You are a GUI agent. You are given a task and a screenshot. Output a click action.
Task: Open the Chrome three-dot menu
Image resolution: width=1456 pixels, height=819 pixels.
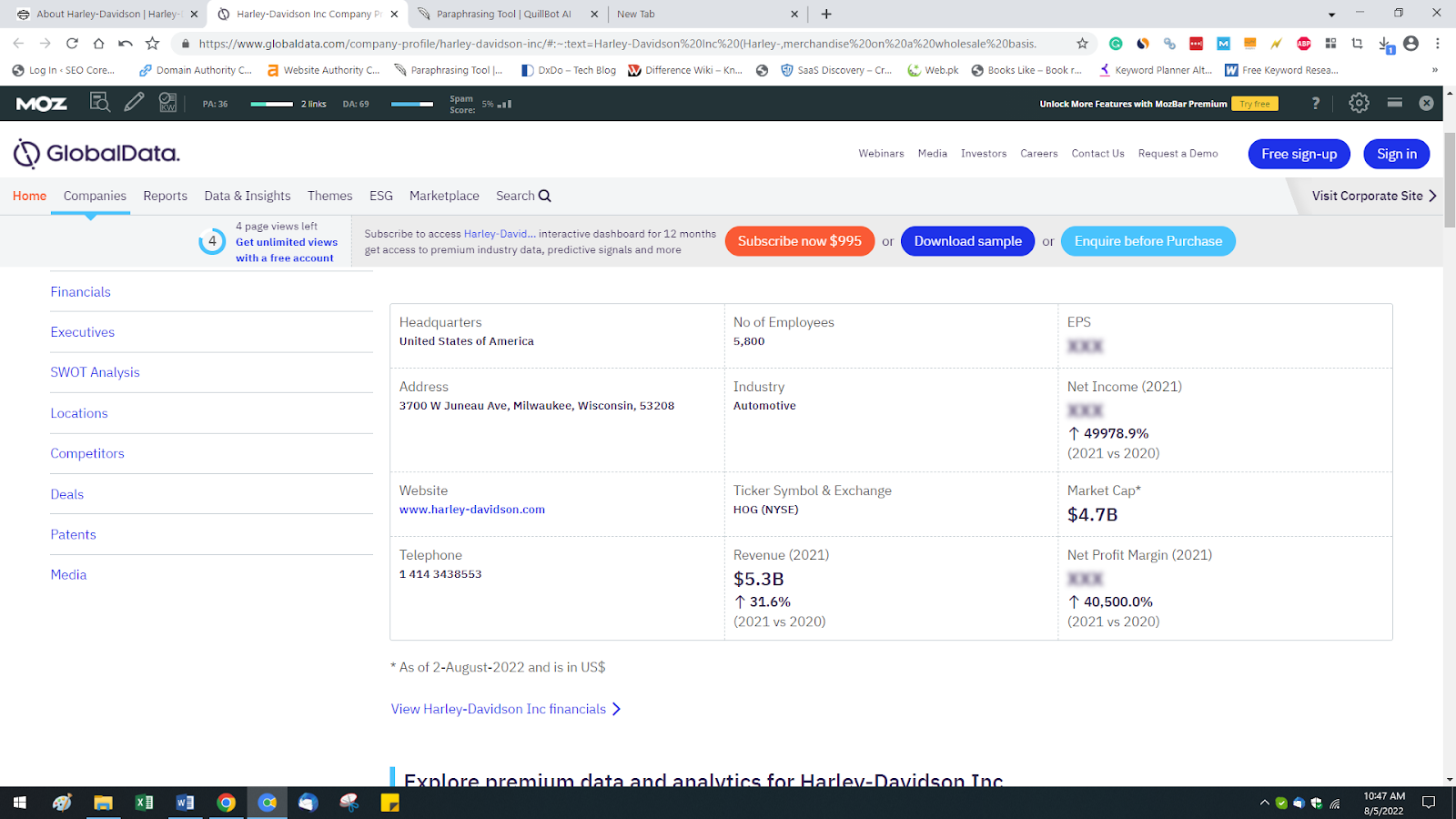pyautogui.click(x=1438, y=43)
